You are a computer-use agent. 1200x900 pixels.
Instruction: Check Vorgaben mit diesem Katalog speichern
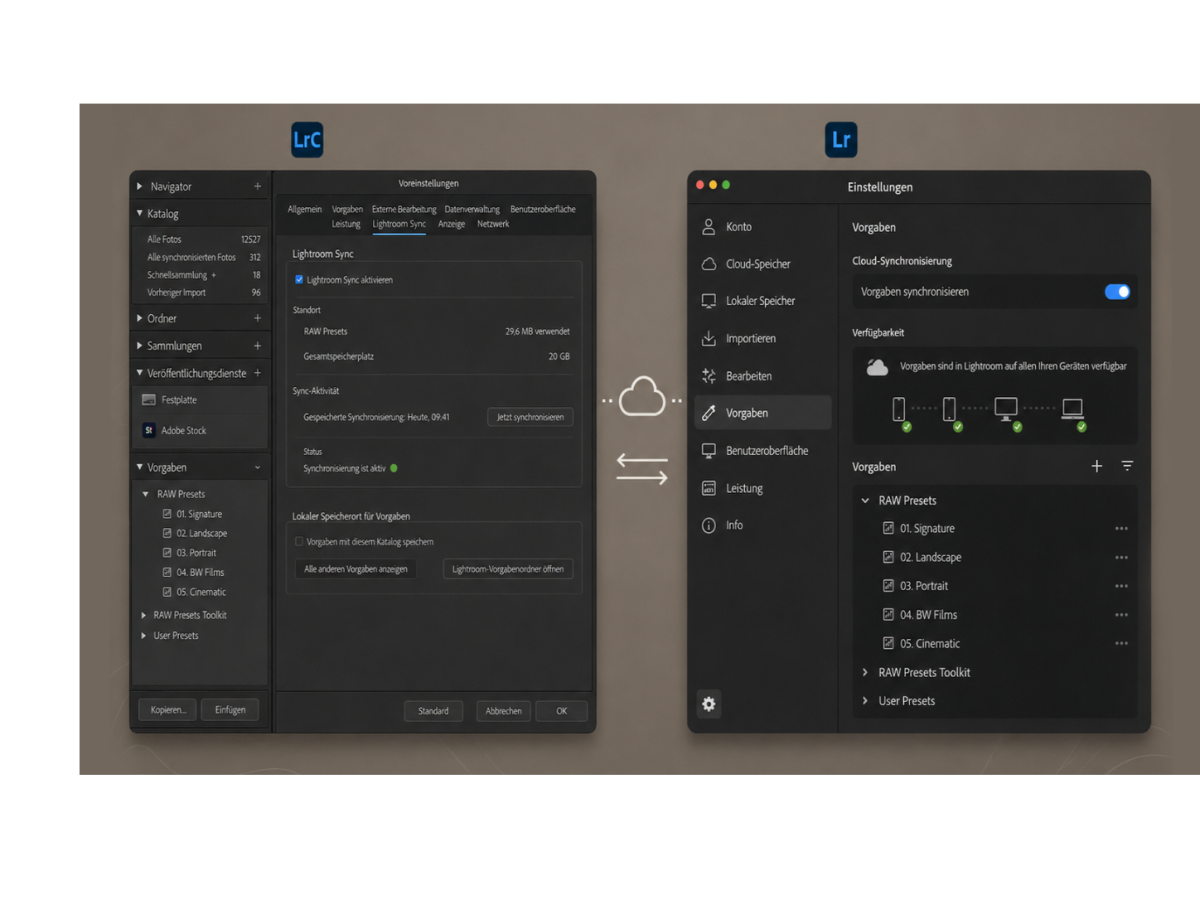(299, 542)
